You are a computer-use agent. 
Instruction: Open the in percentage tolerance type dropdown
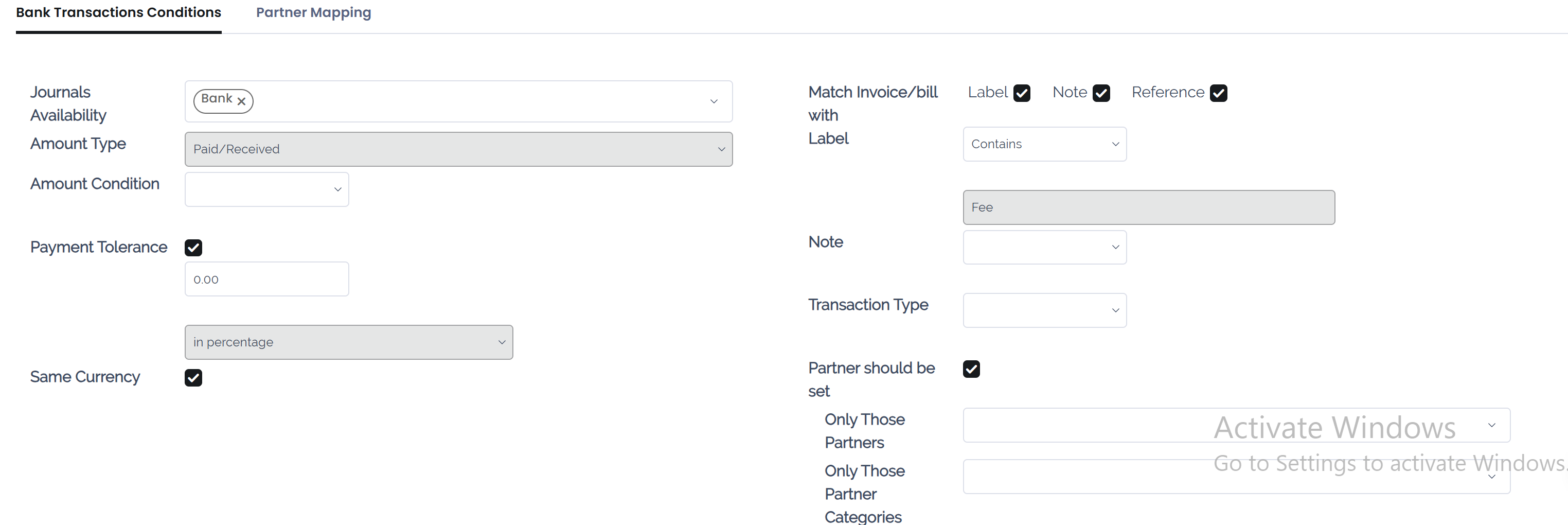click(x=348, y=342)
